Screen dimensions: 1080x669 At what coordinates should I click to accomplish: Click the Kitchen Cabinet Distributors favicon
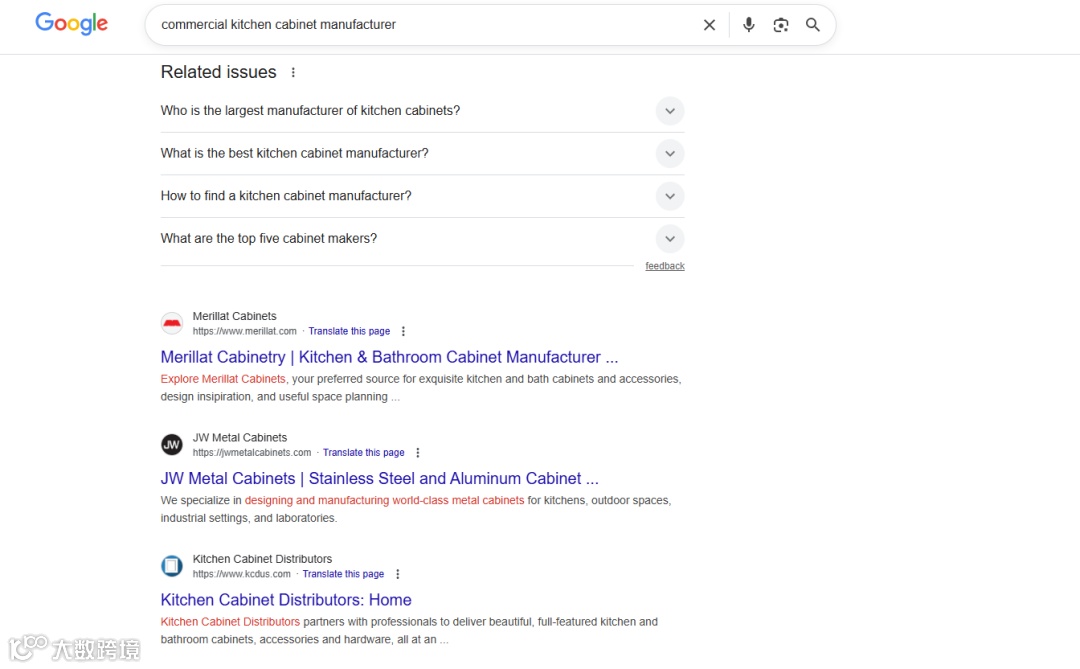tap(172, 566)
